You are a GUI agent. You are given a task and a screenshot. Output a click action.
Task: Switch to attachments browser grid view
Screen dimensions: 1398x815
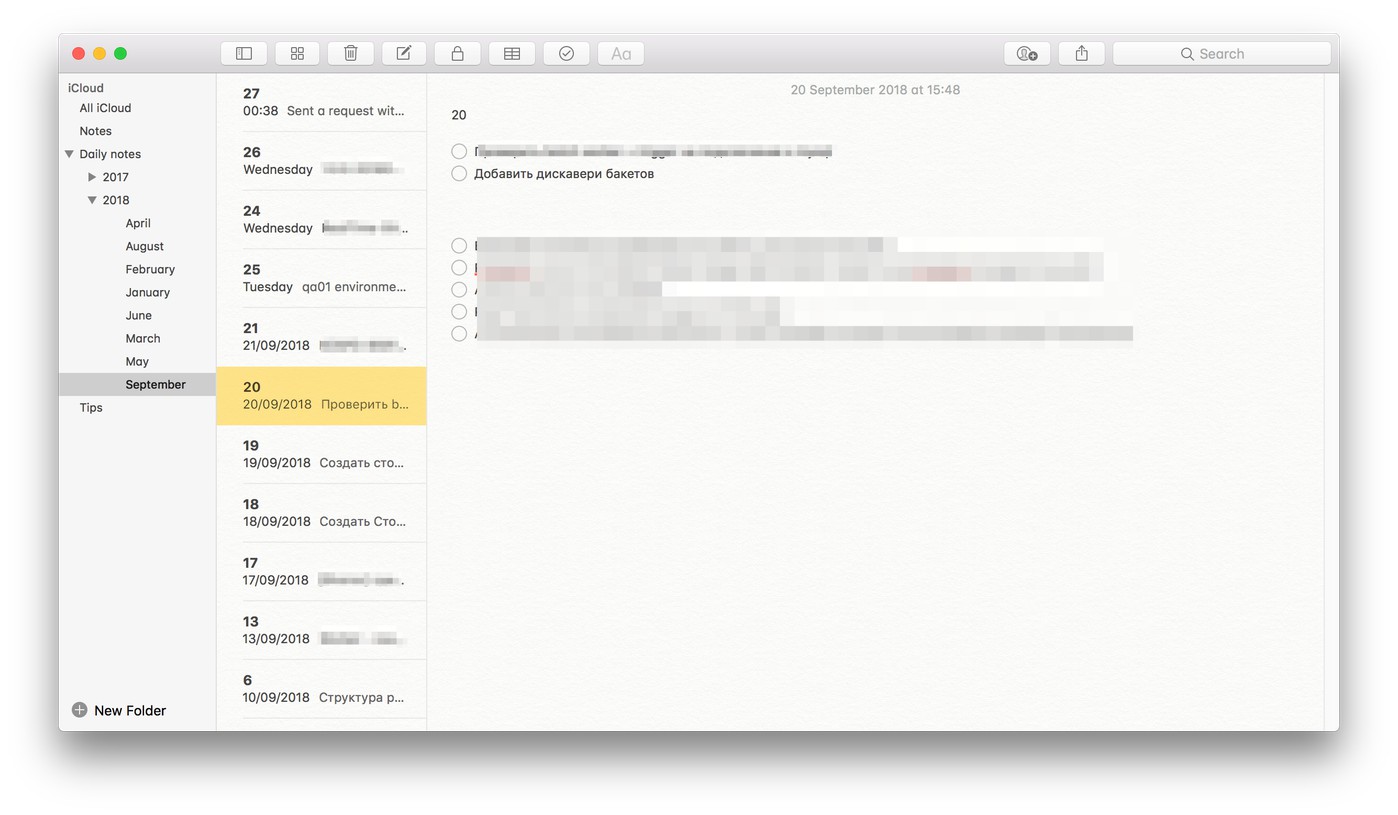[x=297, y=54]
